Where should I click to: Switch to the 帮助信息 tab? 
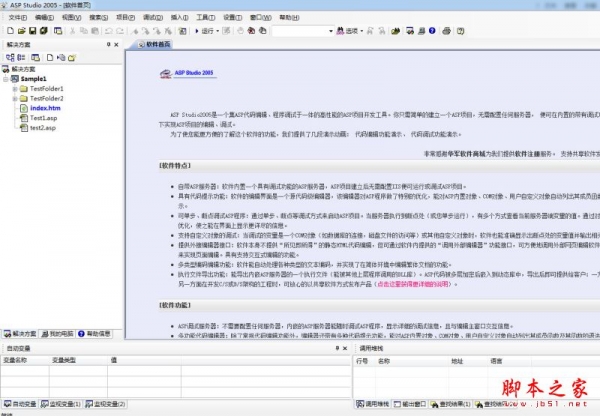[x=95, y=334]
